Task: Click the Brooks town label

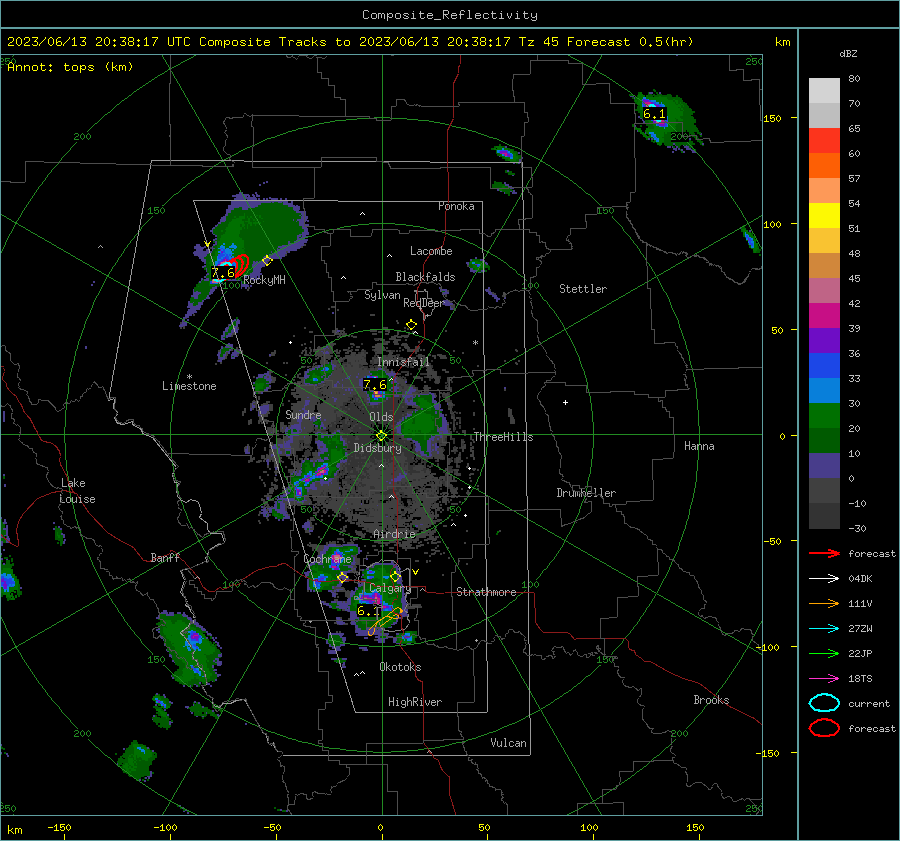Action: [x=711, y=700]
